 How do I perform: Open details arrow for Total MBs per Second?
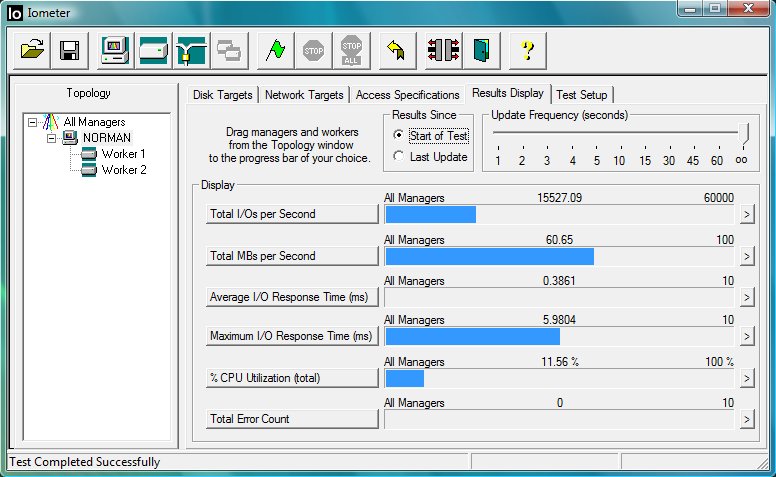(747, 257)
